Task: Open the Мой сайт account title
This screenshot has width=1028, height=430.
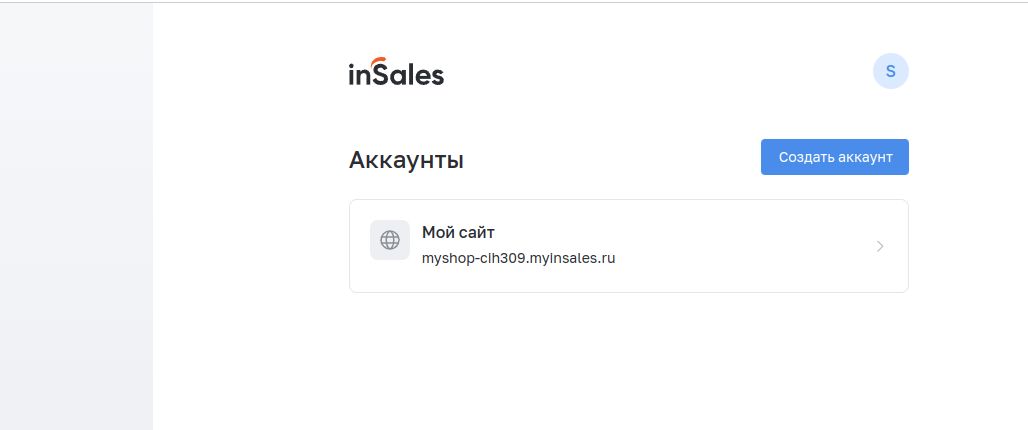Action: coord(458,232)
